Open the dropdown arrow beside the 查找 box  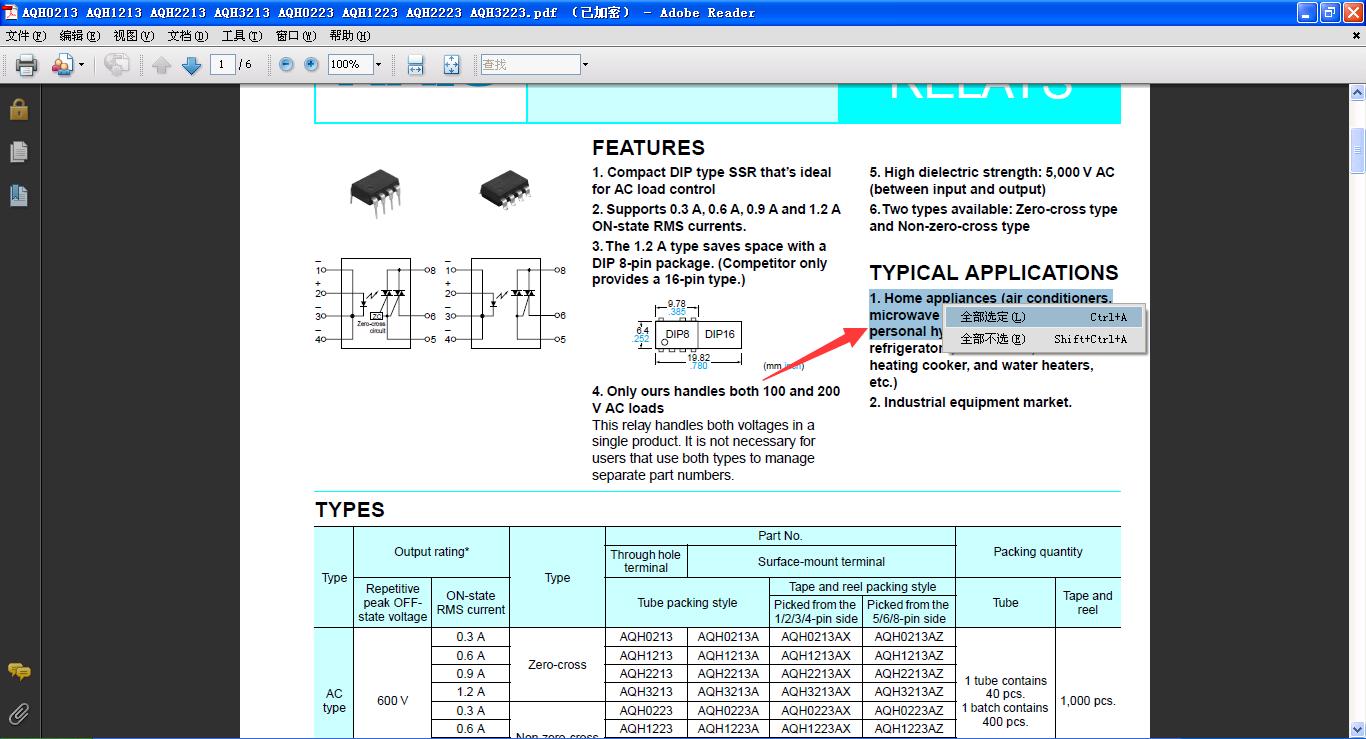tap(585, 65)
